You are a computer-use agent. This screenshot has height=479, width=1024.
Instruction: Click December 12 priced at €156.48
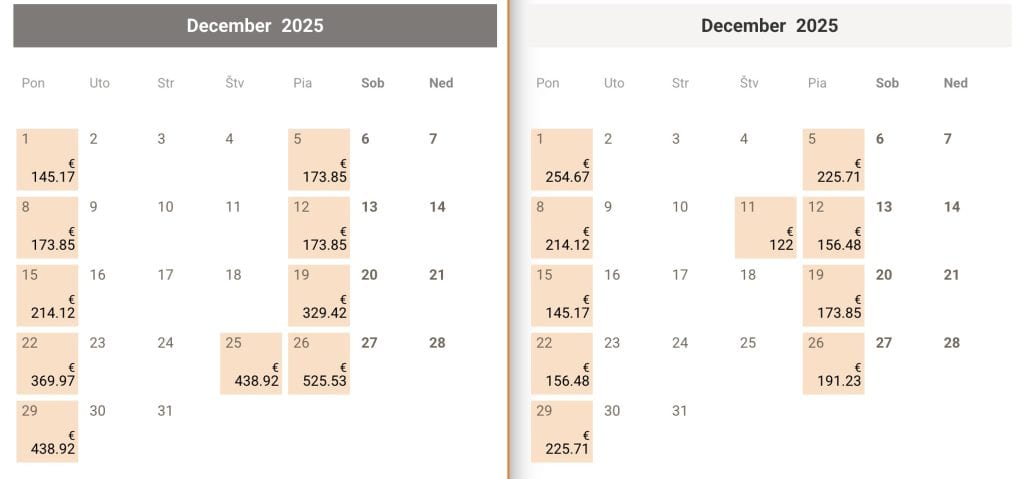(833, 227)
